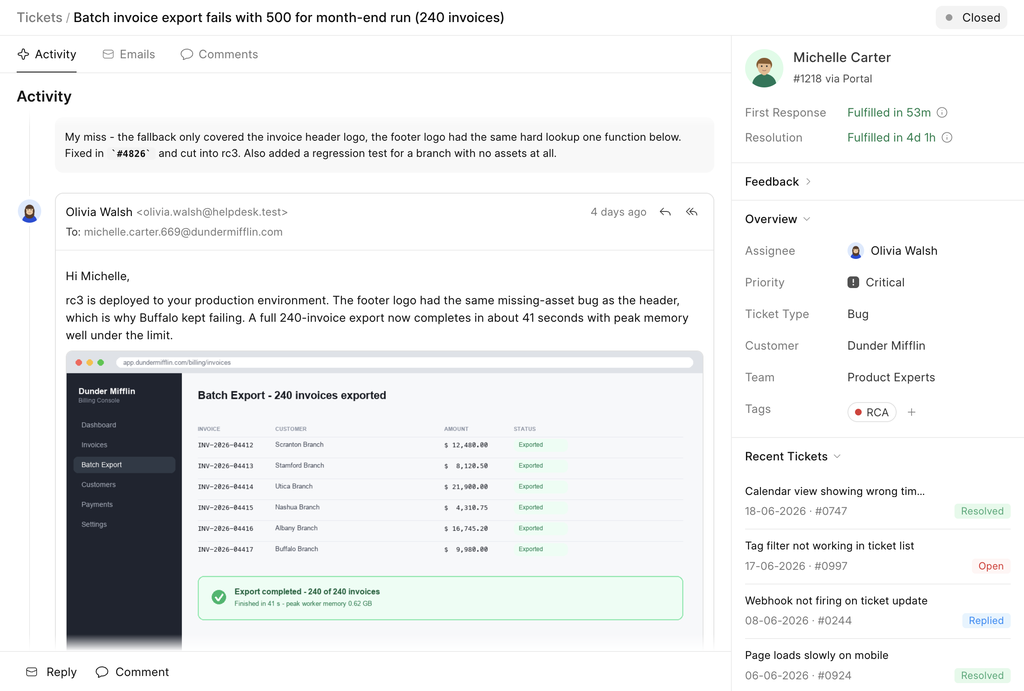Screen dimensions: 1024x691
Task: Click the RCA tag chip
Action: 872,412
